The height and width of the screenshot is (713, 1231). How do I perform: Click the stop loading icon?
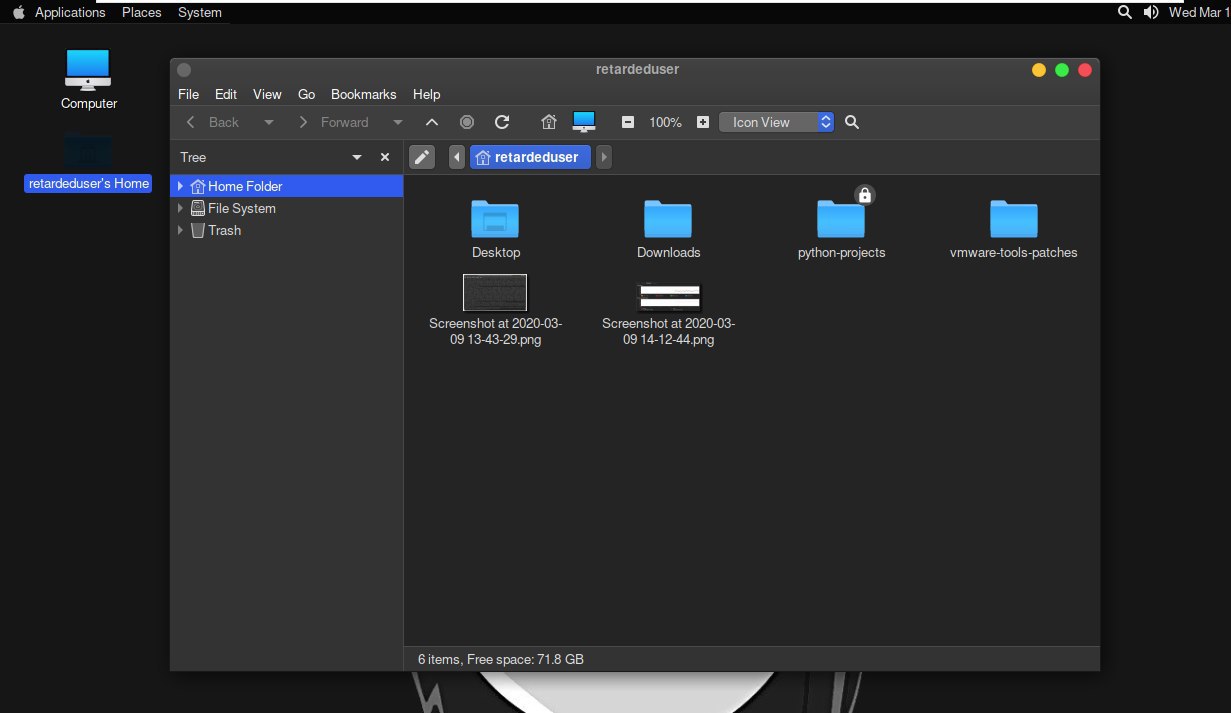click(467, 122)
